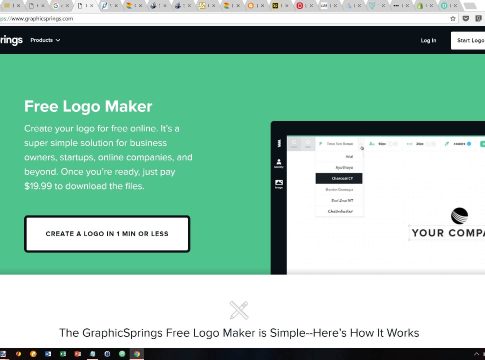Open PowerPoint from the taskbar
485x360 pixels.
click(x=78, y=354)
